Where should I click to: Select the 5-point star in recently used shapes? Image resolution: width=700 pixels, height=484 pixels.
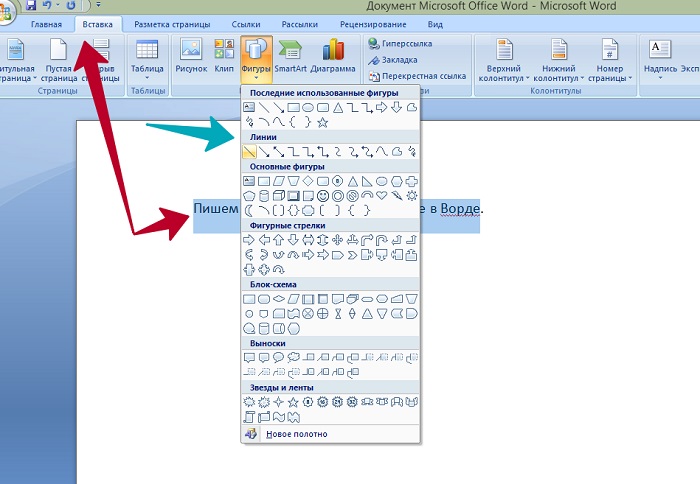322,122
